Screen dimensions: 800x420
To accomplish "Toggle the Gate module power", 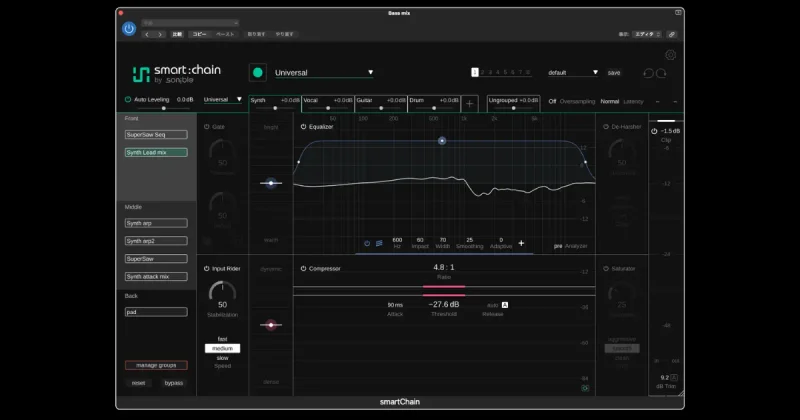I will pos(207,127).
